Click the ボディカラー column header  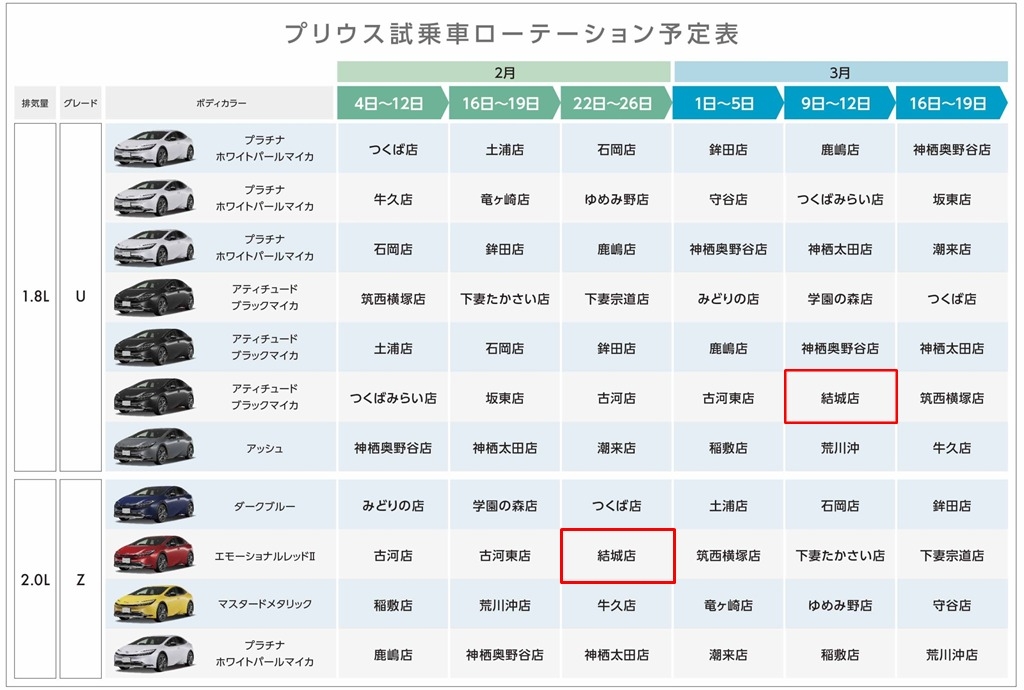[221, 103]
